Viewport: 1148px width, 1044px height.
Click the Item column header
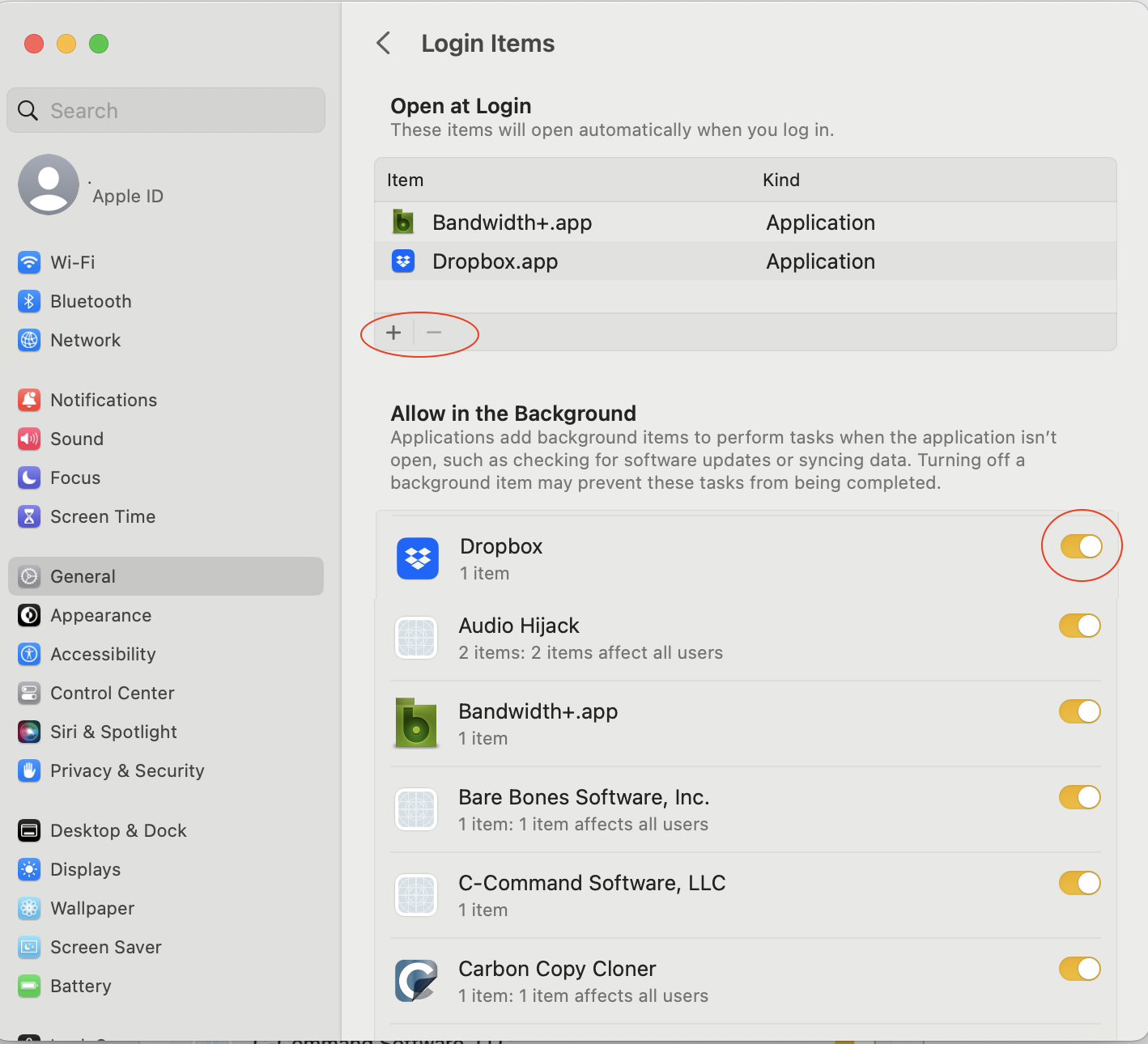click(x=405, y=180)
